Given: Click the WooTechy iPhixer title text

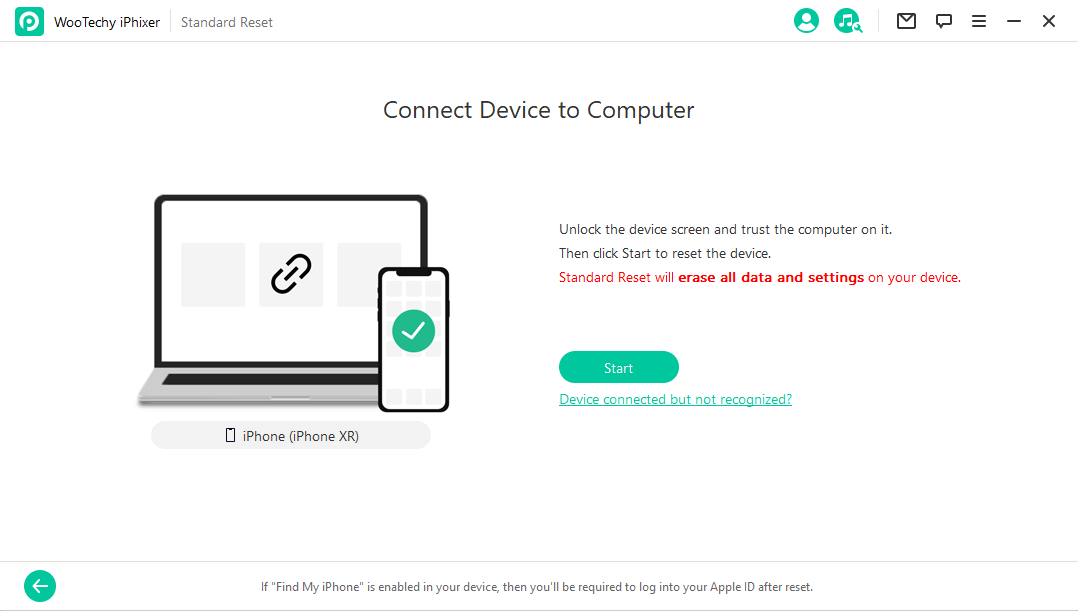Looking at the screenshot, I should [x=107, y=22].
